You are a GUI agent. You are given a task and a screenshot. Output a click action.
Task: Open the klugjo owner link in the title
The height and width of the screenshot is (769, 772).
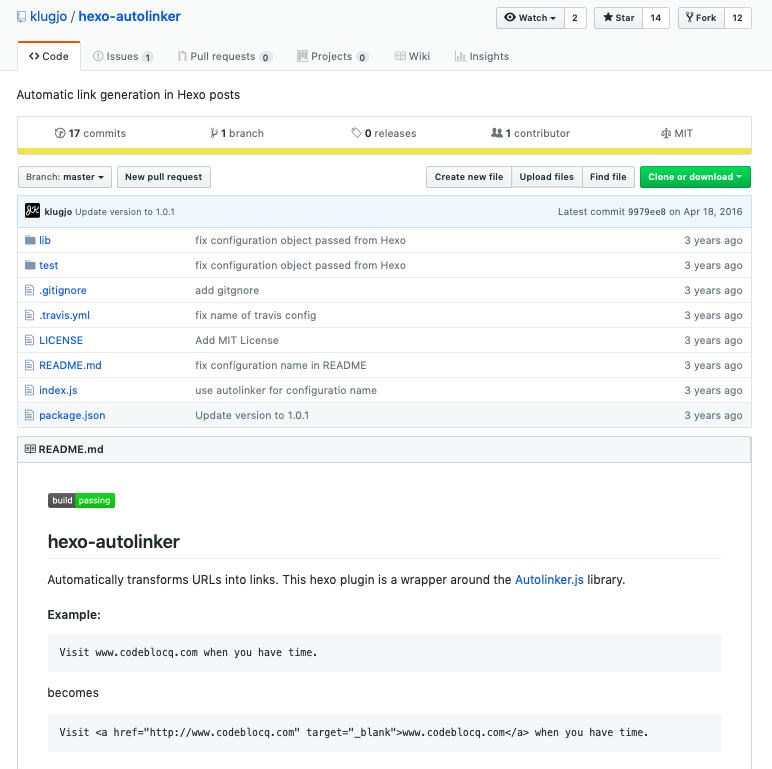48,16
